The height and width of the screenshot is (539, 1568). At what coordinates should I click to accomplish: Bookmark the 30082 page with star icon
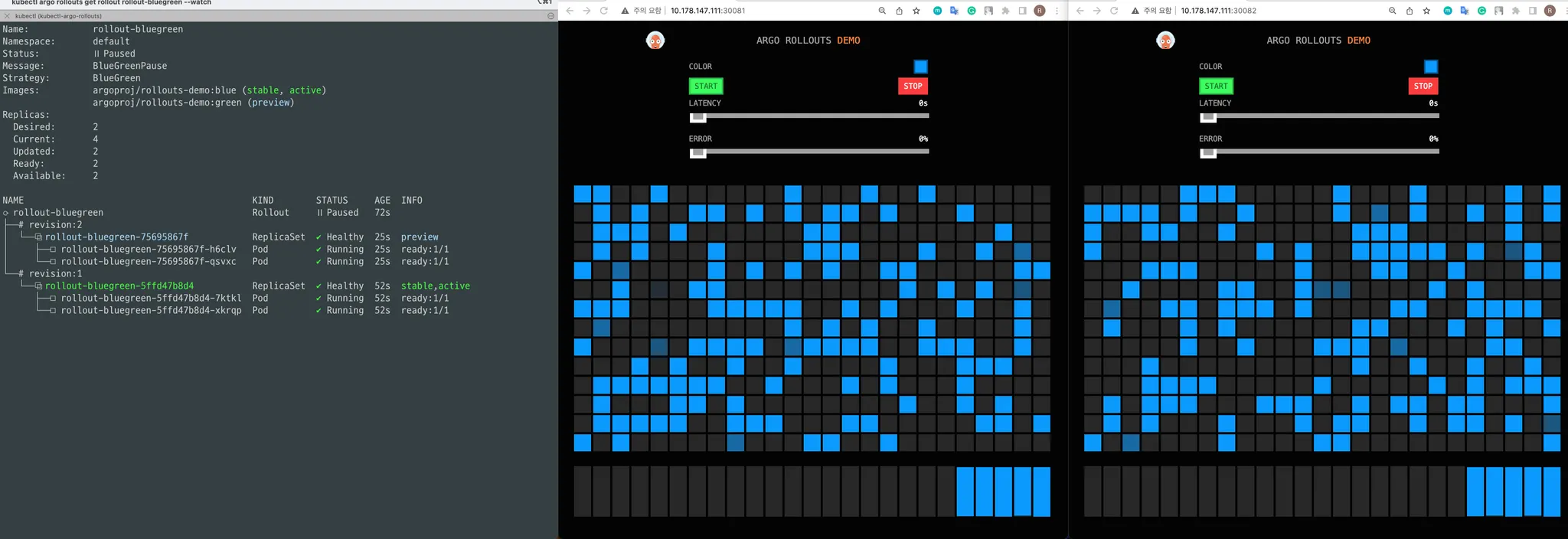(x=1426, y=11)
